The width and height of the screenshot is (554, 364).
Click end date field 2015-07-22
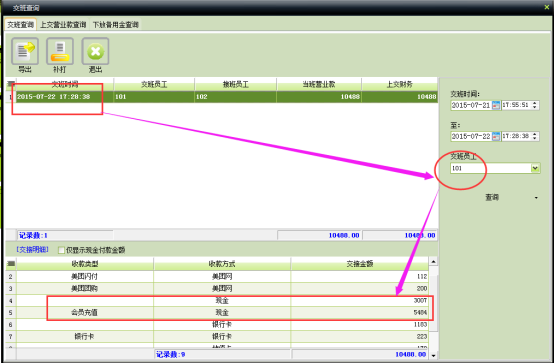[x=471, y=136]
